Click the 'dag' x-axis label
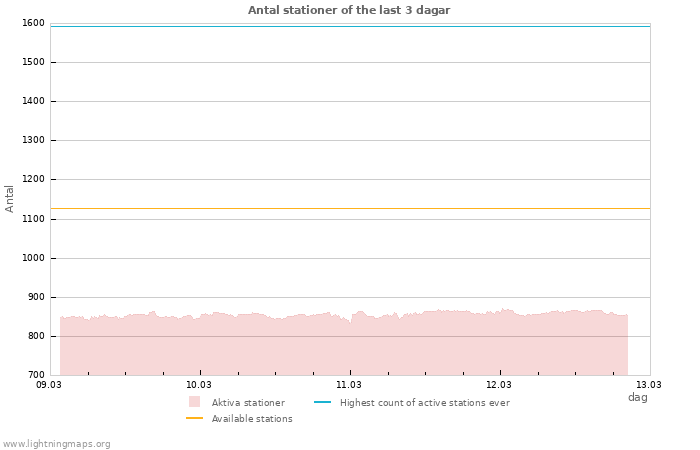 (x=637, y=397)
